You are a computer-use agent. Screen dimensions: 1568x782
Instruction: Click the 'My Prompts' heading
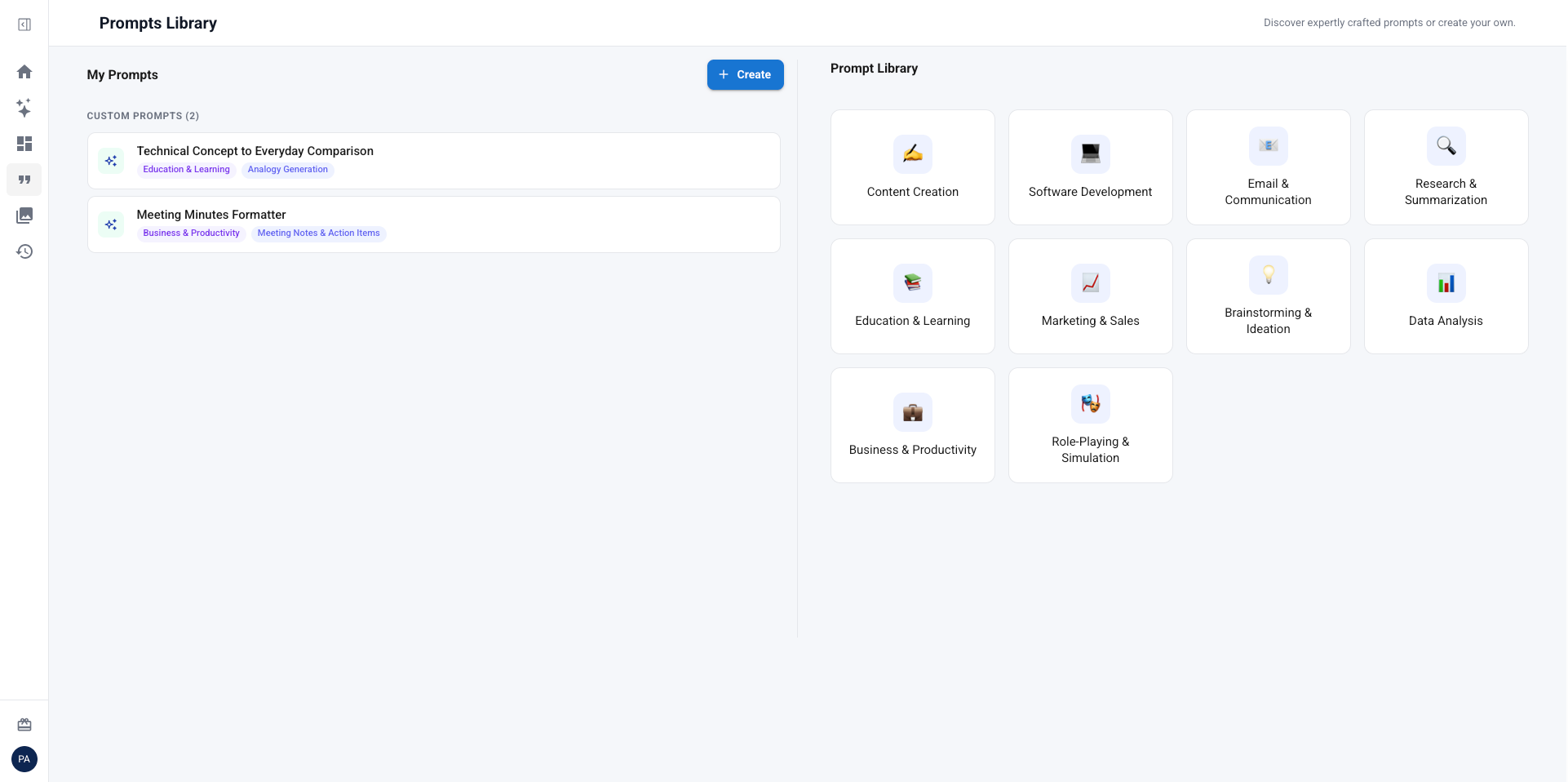tap(122, 75)
